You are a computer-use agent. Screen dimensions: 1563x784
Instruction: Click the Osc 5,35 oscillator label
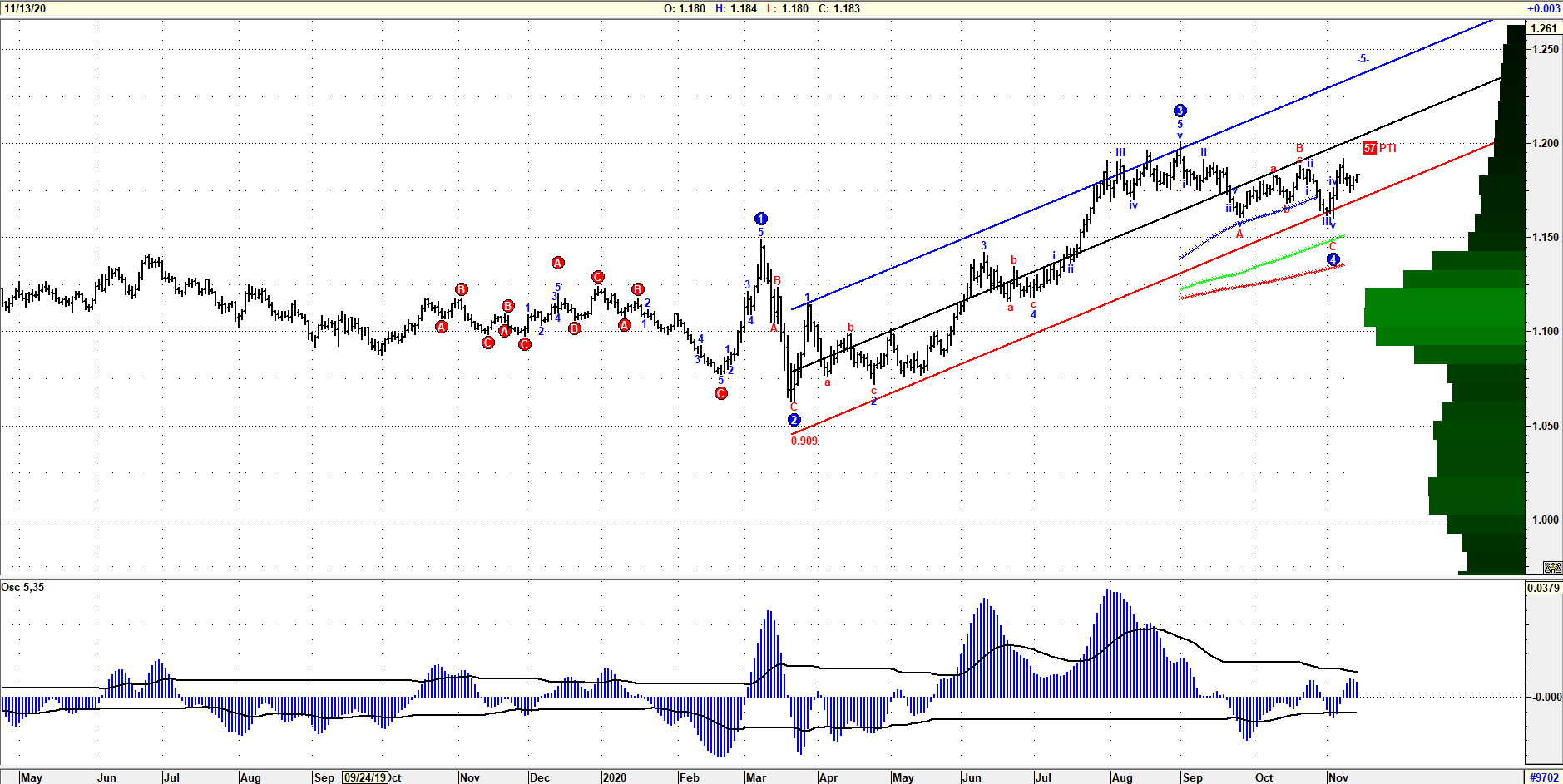(x=23, y=587)
